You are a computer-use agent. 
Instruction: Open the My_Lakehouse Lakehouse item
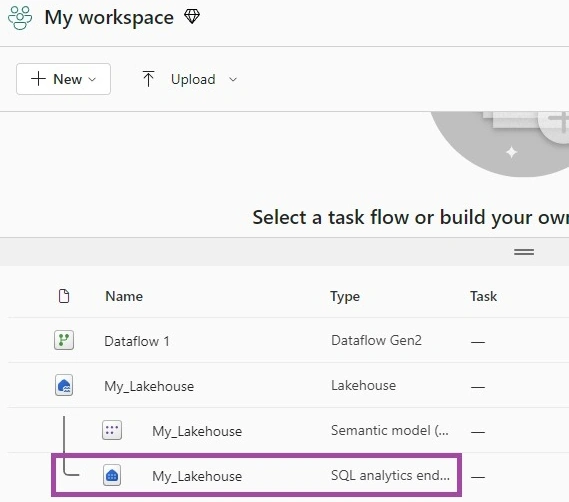149,387
